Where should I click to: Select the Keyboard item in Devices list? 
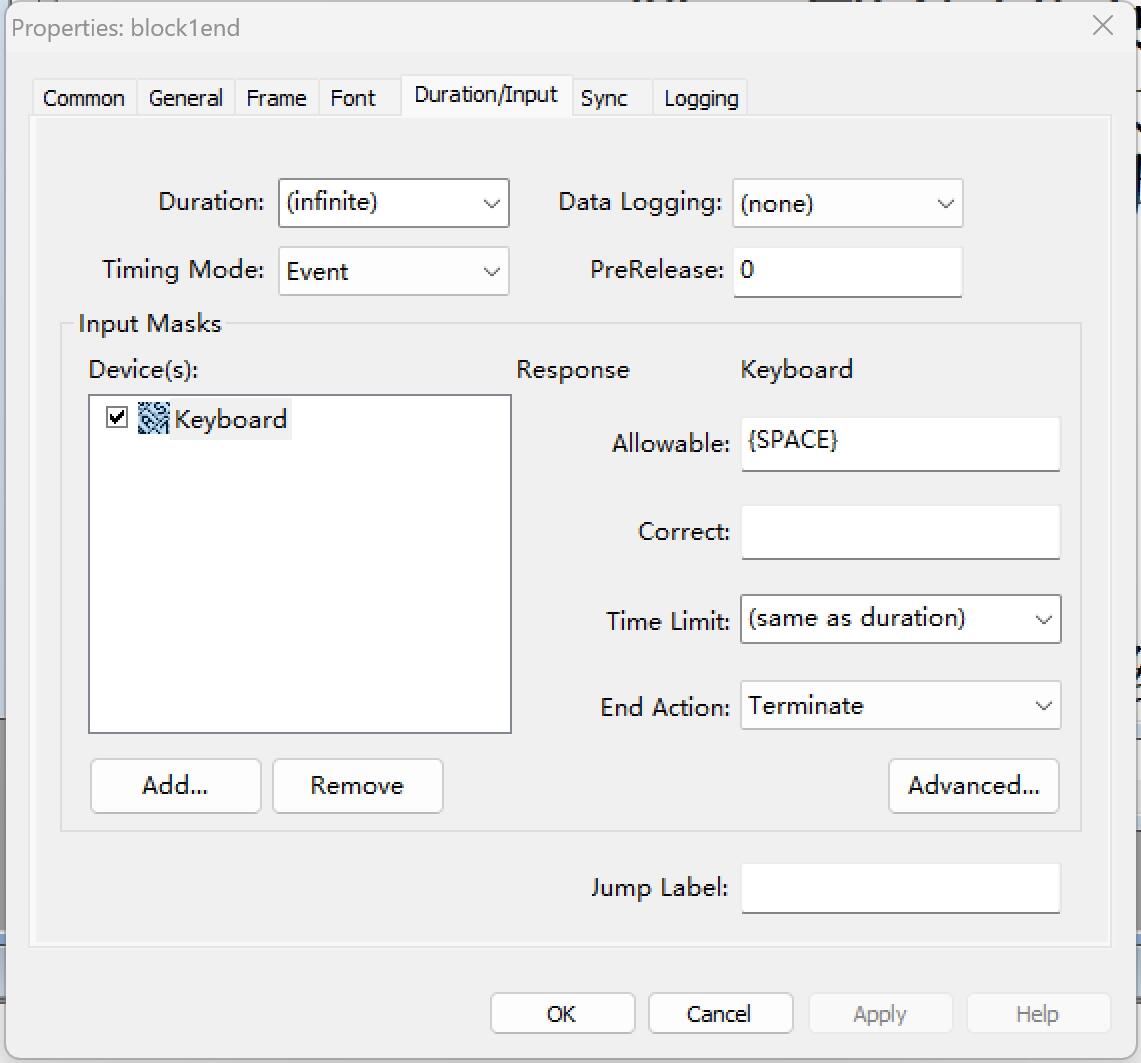(x=230, y=419)
